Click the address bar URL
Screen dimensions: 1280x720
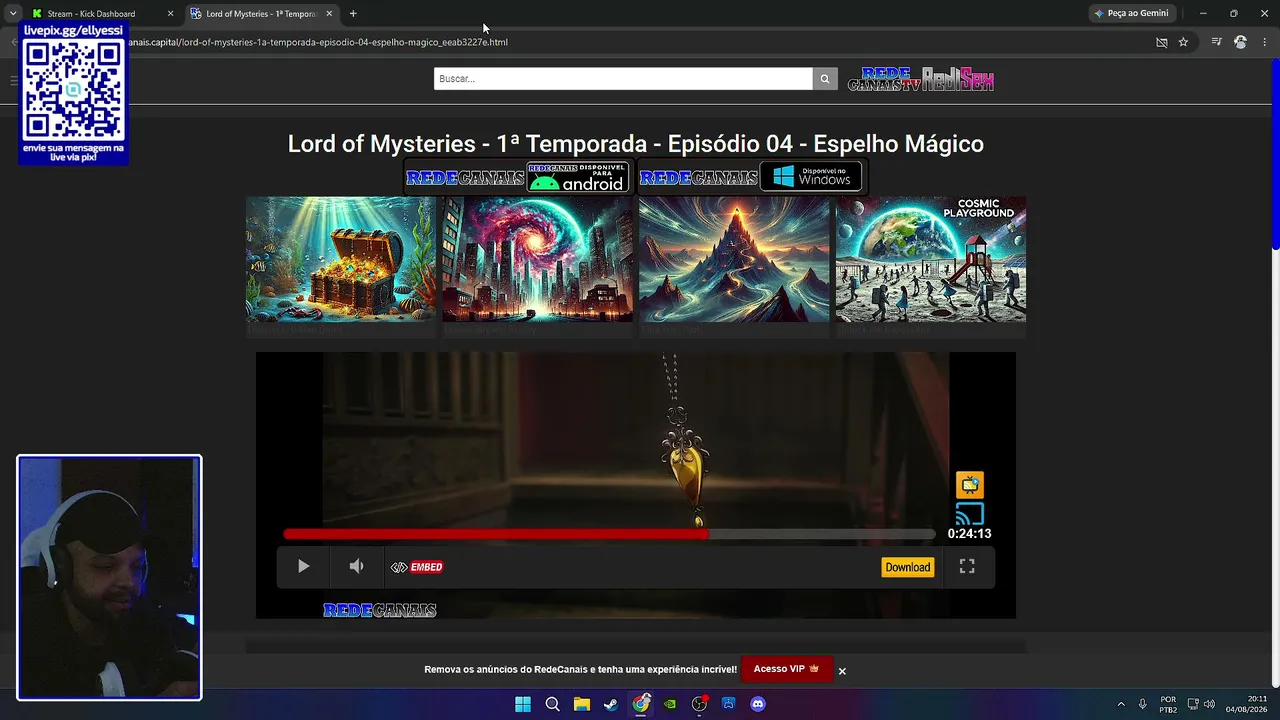tap(320, 42)
